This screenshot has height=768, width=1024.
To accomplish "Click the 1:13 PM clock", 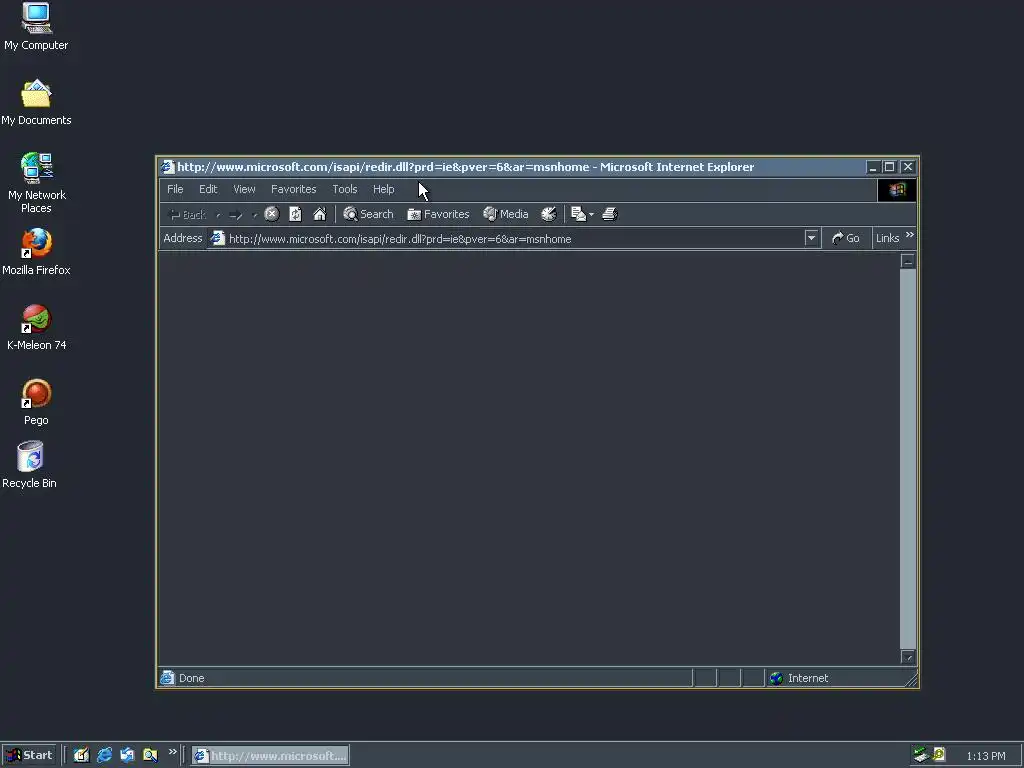I will pyautogui.click(x=985, y=756).
